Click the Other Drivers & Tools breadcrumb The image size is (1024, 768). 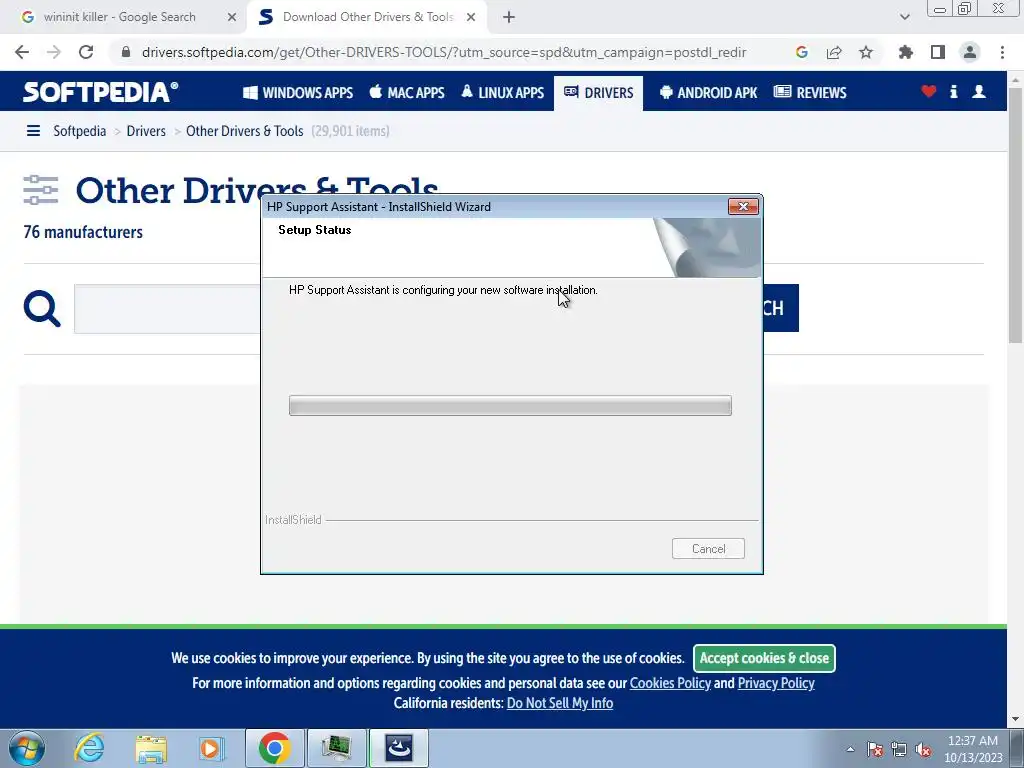tap(245, 131)
